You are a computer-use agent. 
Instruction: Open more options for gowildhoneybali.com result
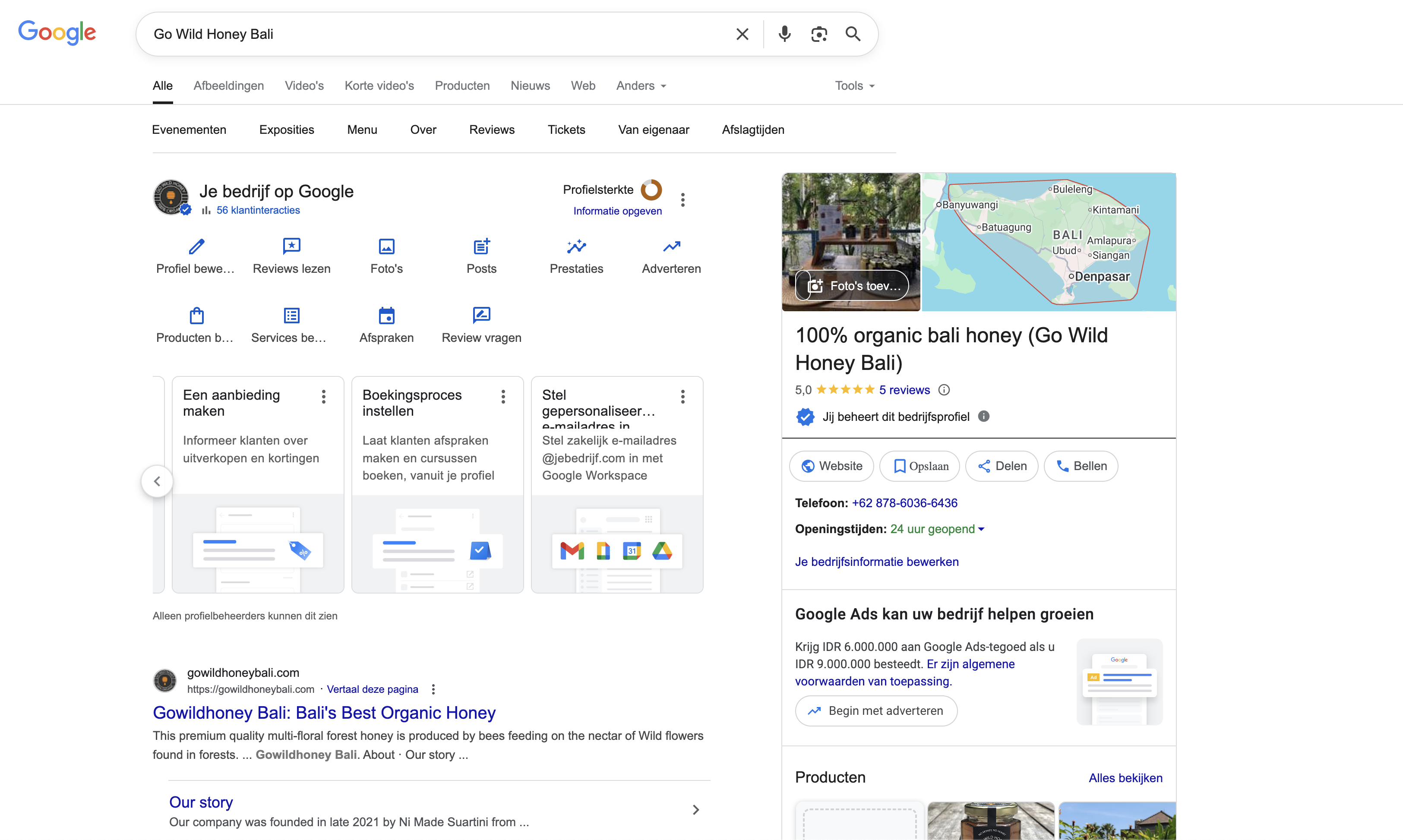[433, 689]
